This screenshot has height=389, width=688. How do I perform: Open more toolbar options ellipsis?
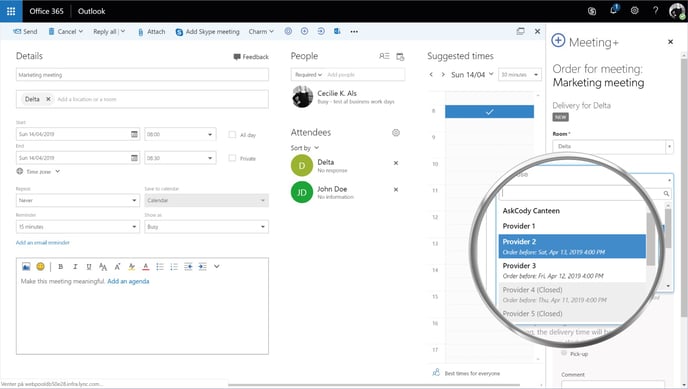coord(354,32)
